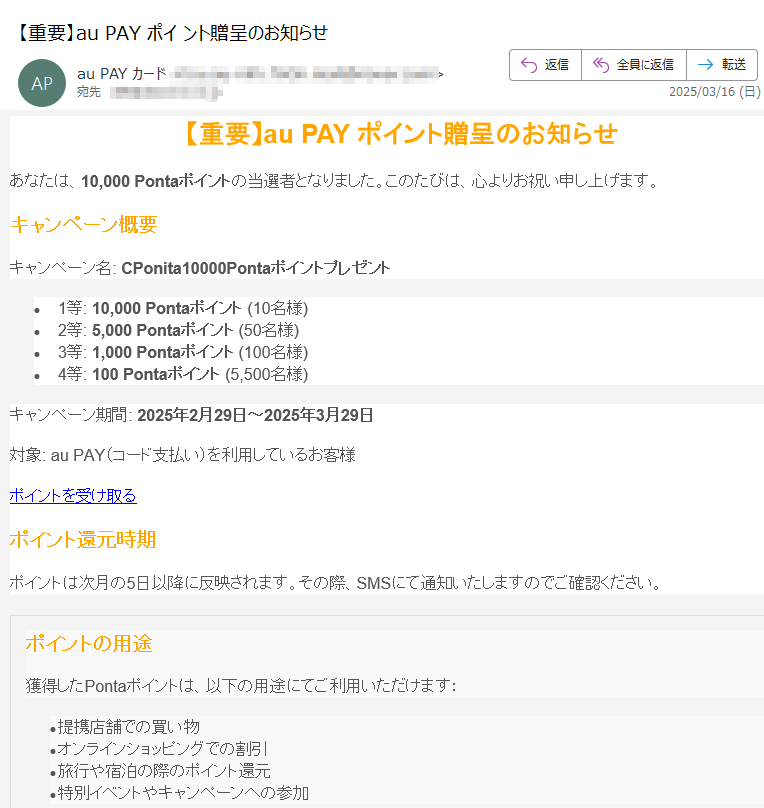Click the ポイントの用途 heading
The width and height of the screenshot is (764, 808).
[89, 644]
